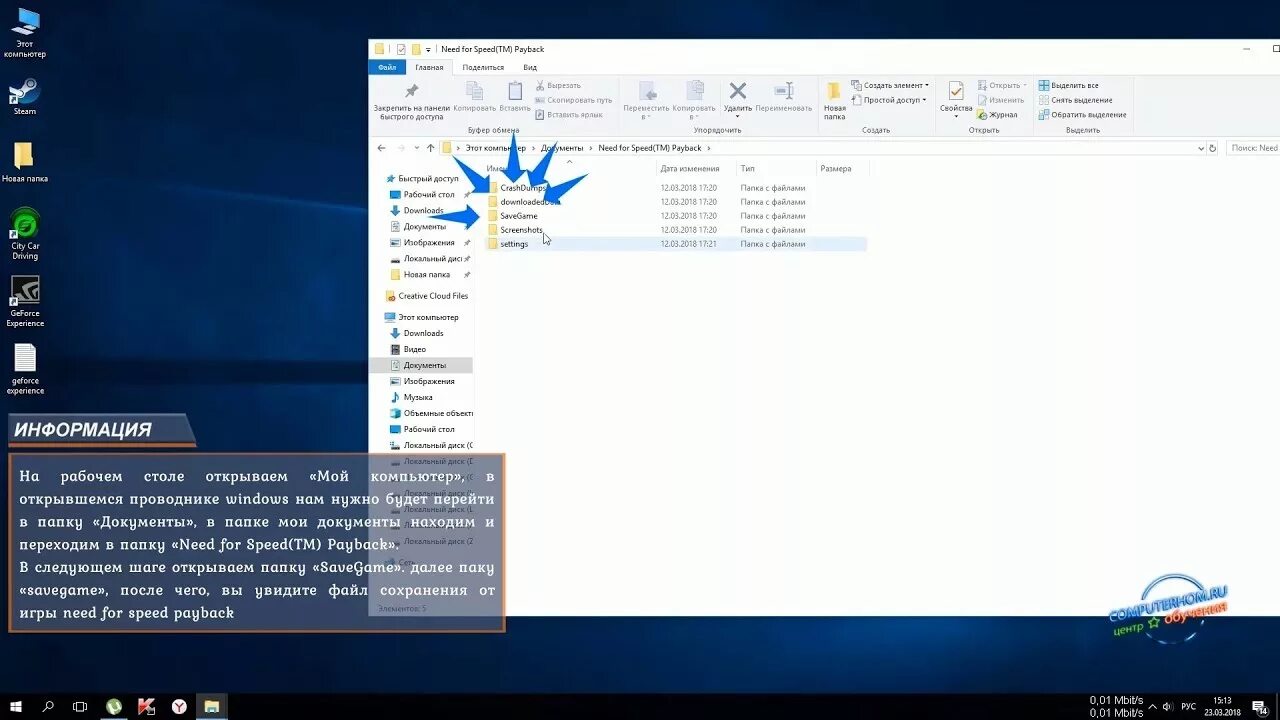Viewport: 1280px width, 720px height.
Task: Switch to Поделиться ribbon tab
Action: click(483, 67)
